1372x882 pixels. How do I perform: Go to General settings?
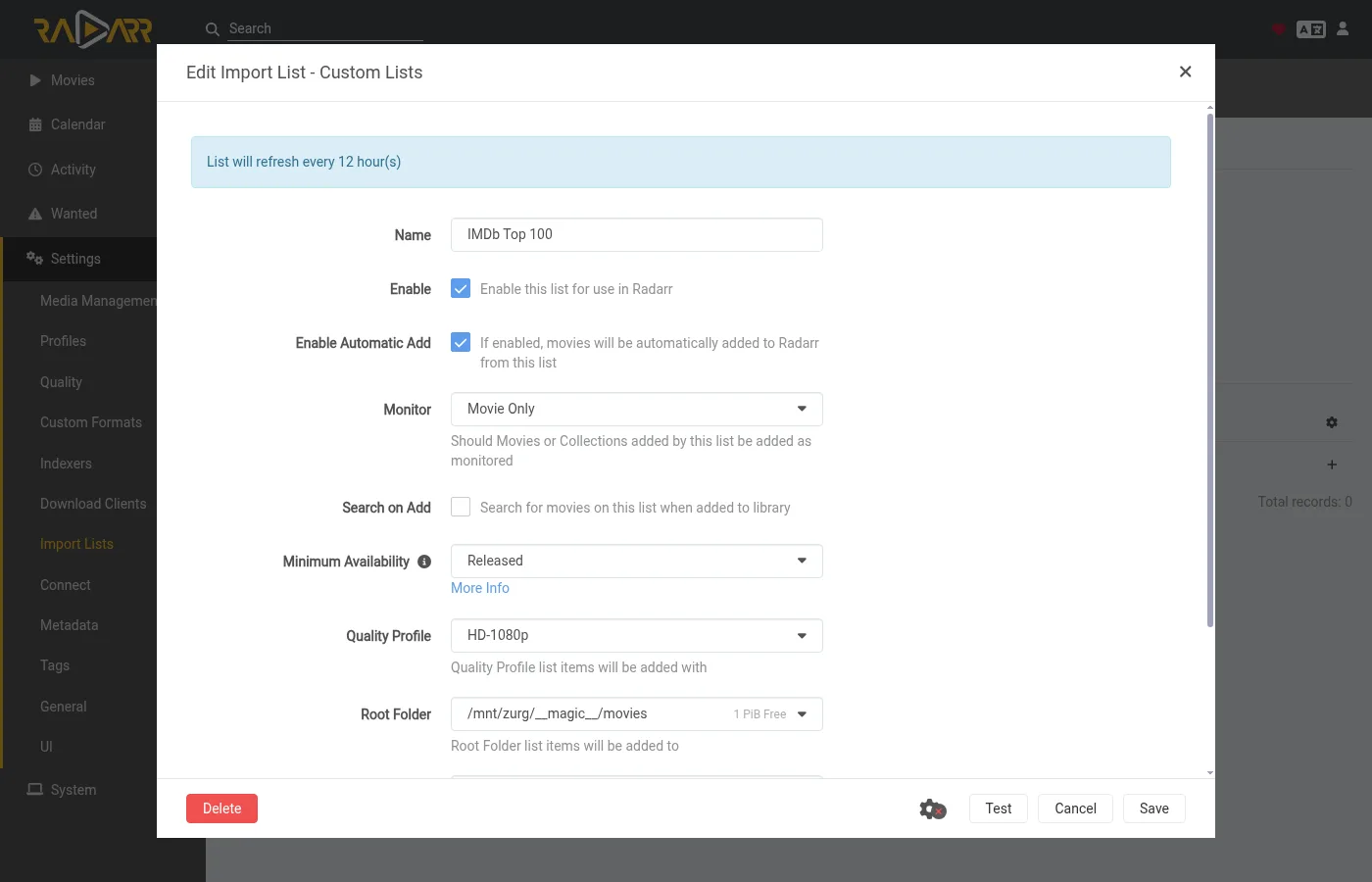(x=63, y=707)
